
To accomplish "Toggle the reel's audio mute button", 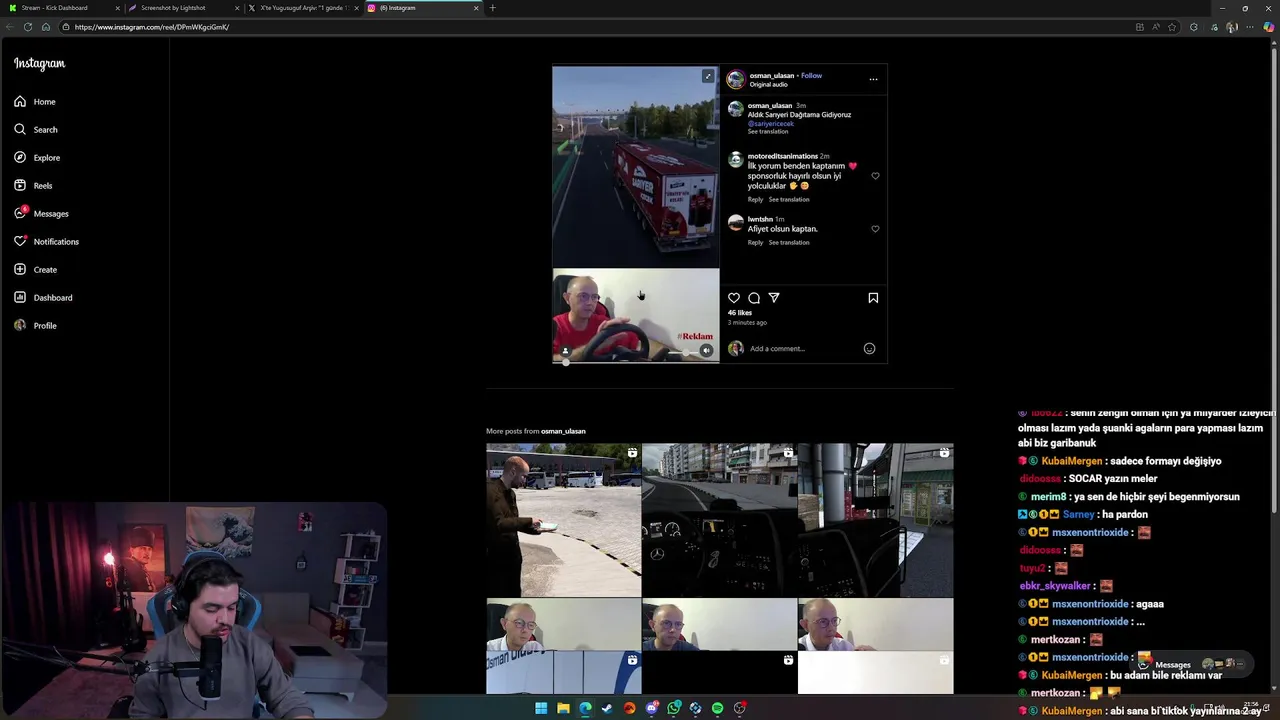I will pyautogui.click(x=706, y=351).
